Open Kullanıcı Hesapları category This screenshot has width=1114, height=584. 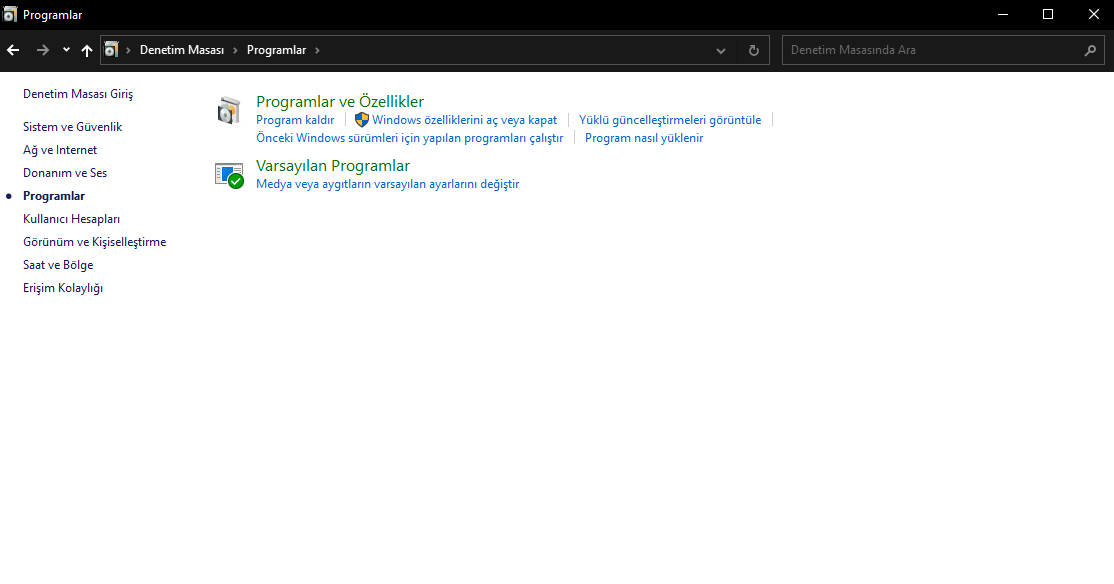pos(71,219)
